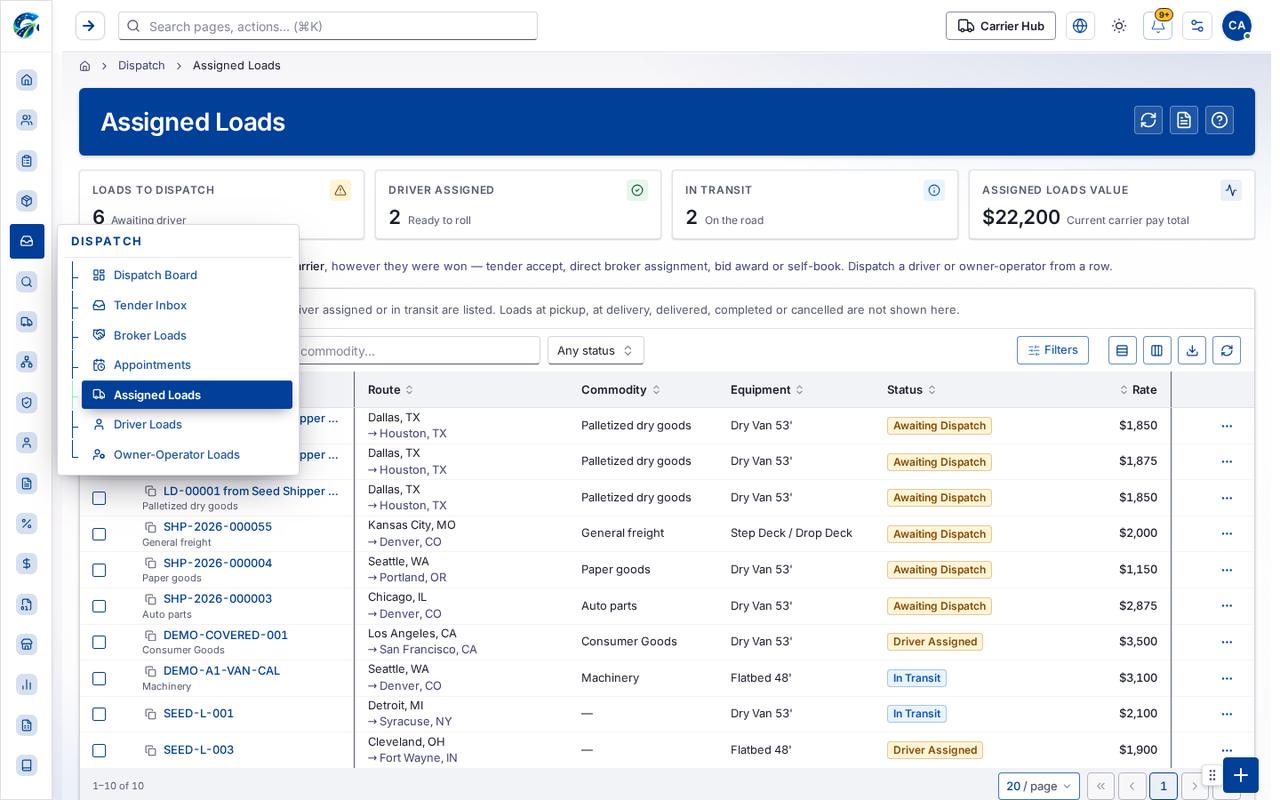This screenshot has width=1280, height=800.
Task: Sort by the Equipment column header
Action: click(x=767, y=390)
